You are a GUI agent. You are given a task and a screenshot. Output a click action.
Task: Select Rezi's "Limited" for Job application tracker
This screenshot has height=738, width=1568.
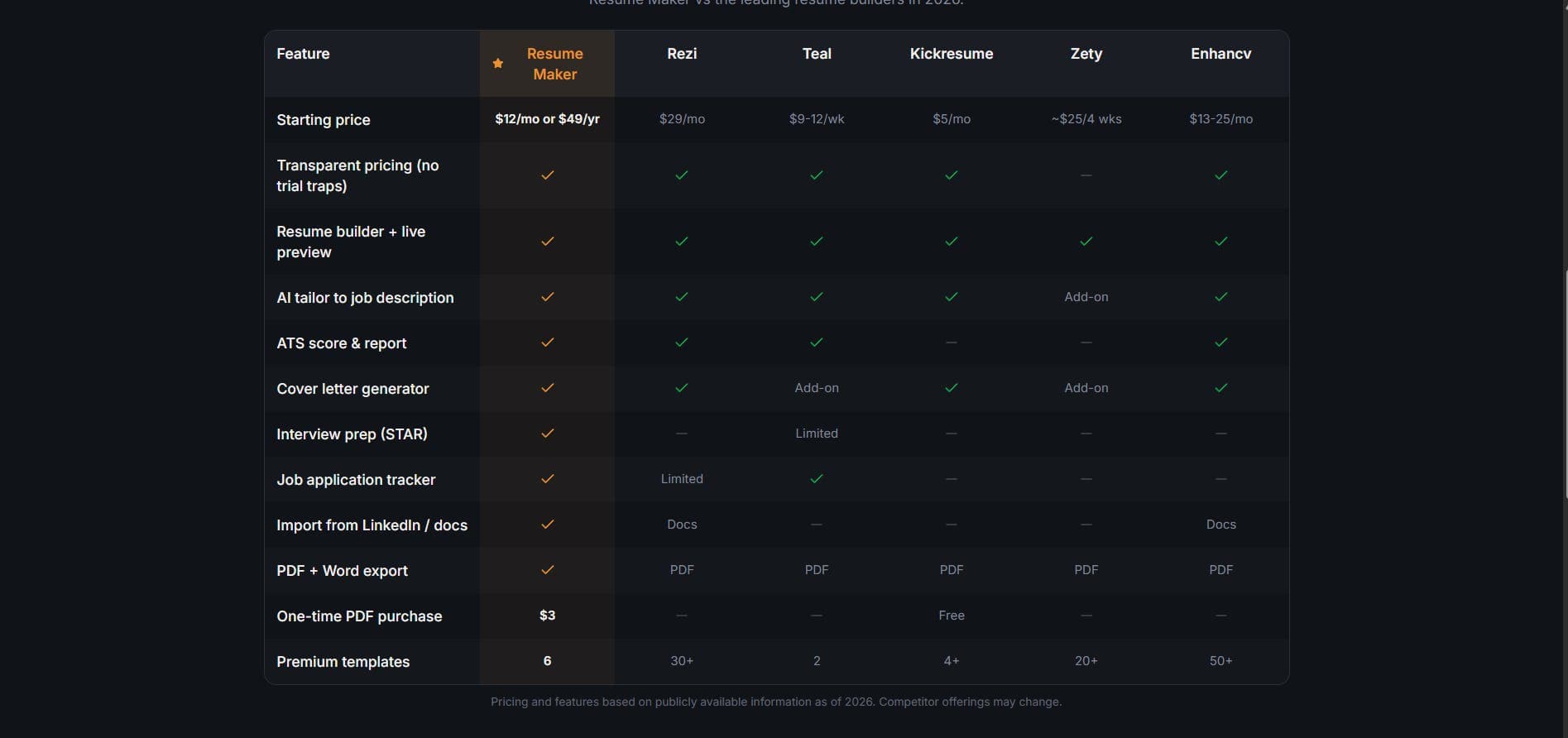click(x=682, y=479)
